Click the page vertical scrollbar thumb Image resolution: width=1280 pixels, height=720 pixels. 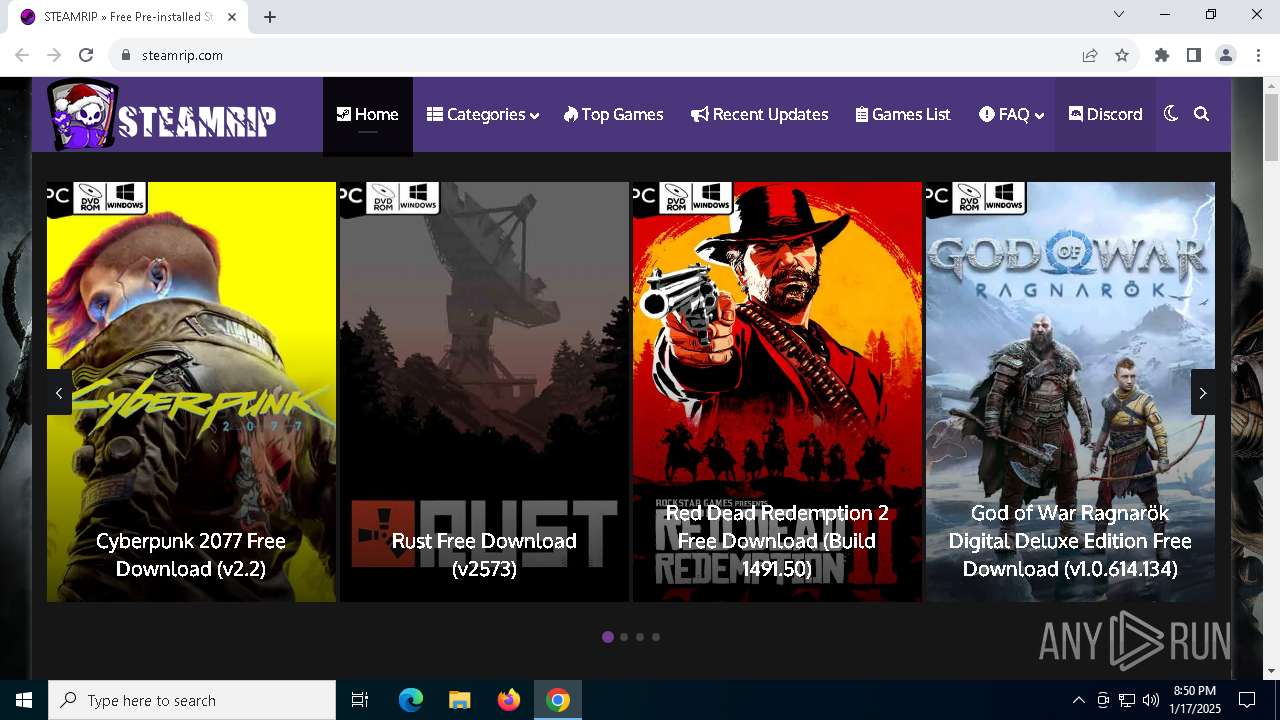coord(1271,127)
